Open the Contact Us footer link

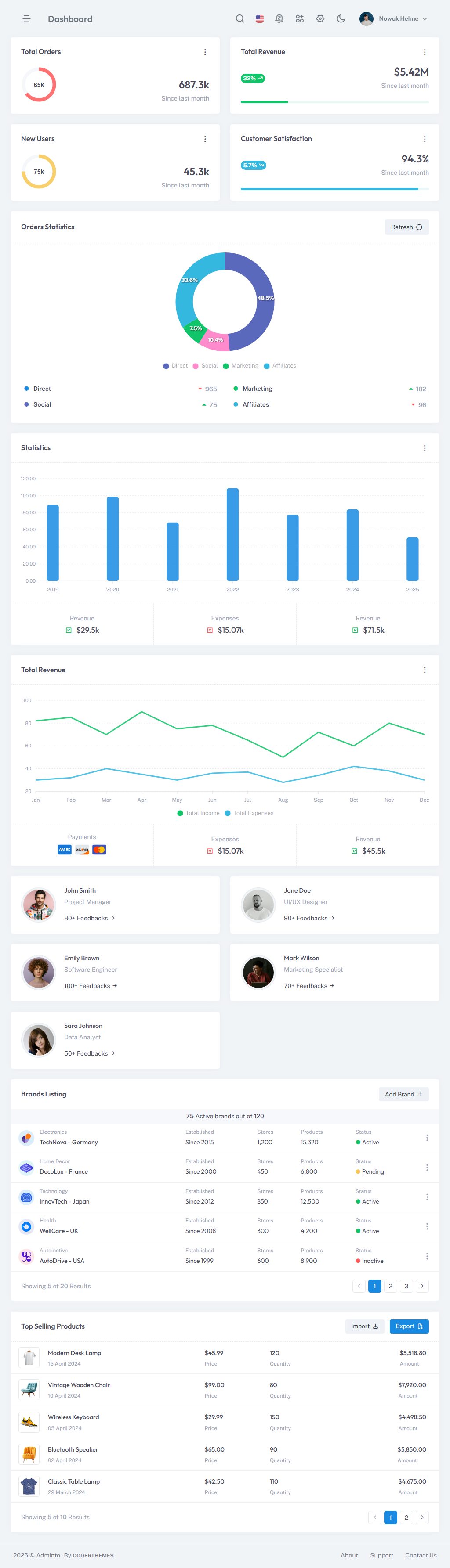coord(421,1555)
